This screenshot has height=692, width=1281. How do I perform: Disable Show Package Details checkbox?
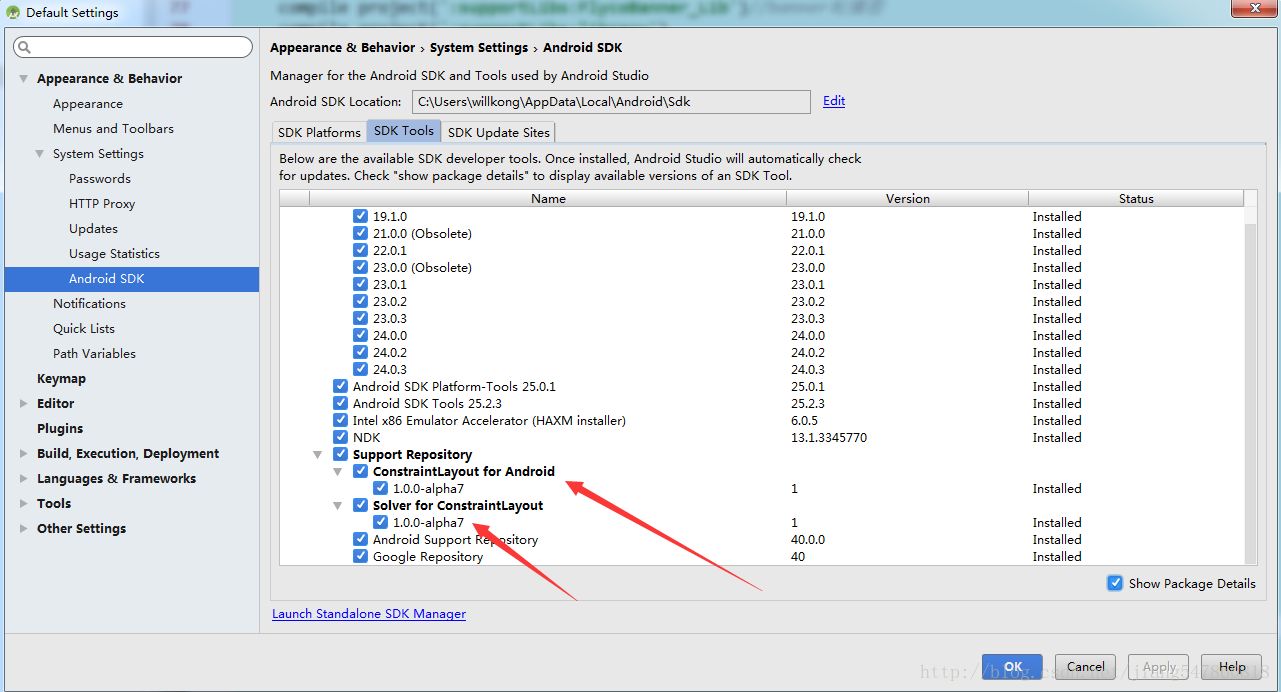click(x=1115, y=583)
